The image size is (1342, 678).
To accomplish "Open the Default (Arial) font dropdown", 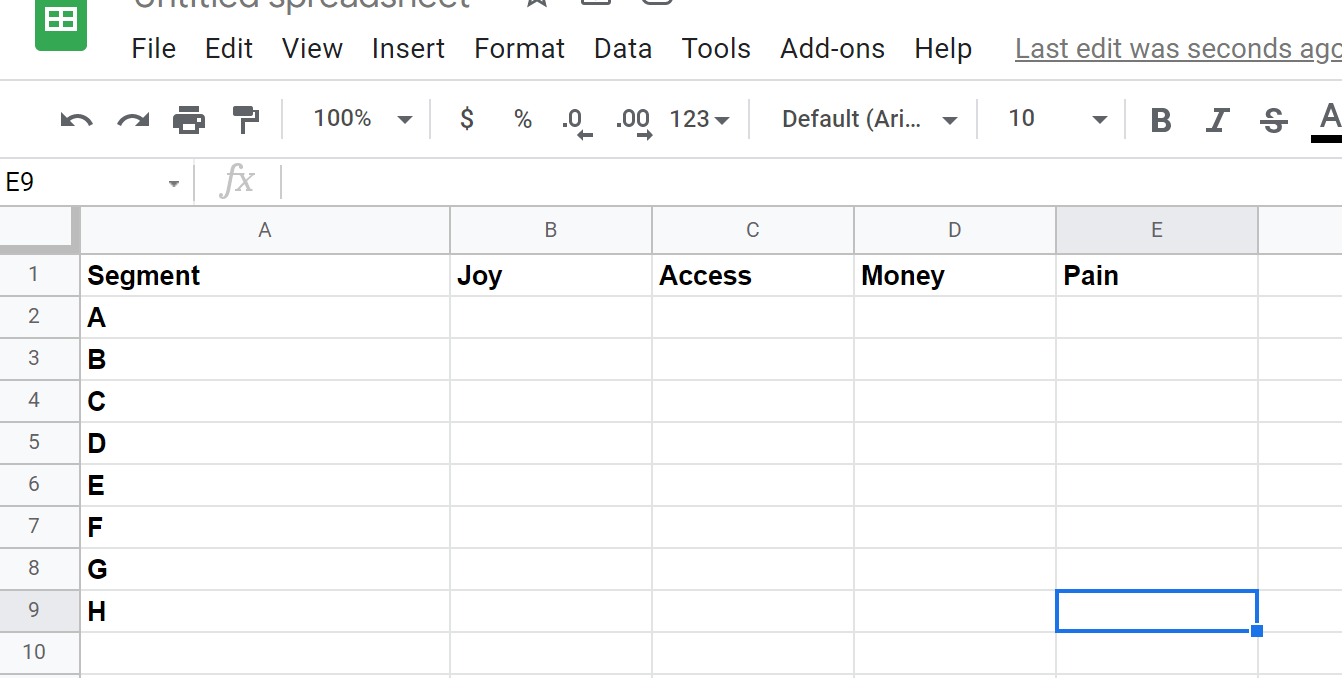I will [870, 120].
